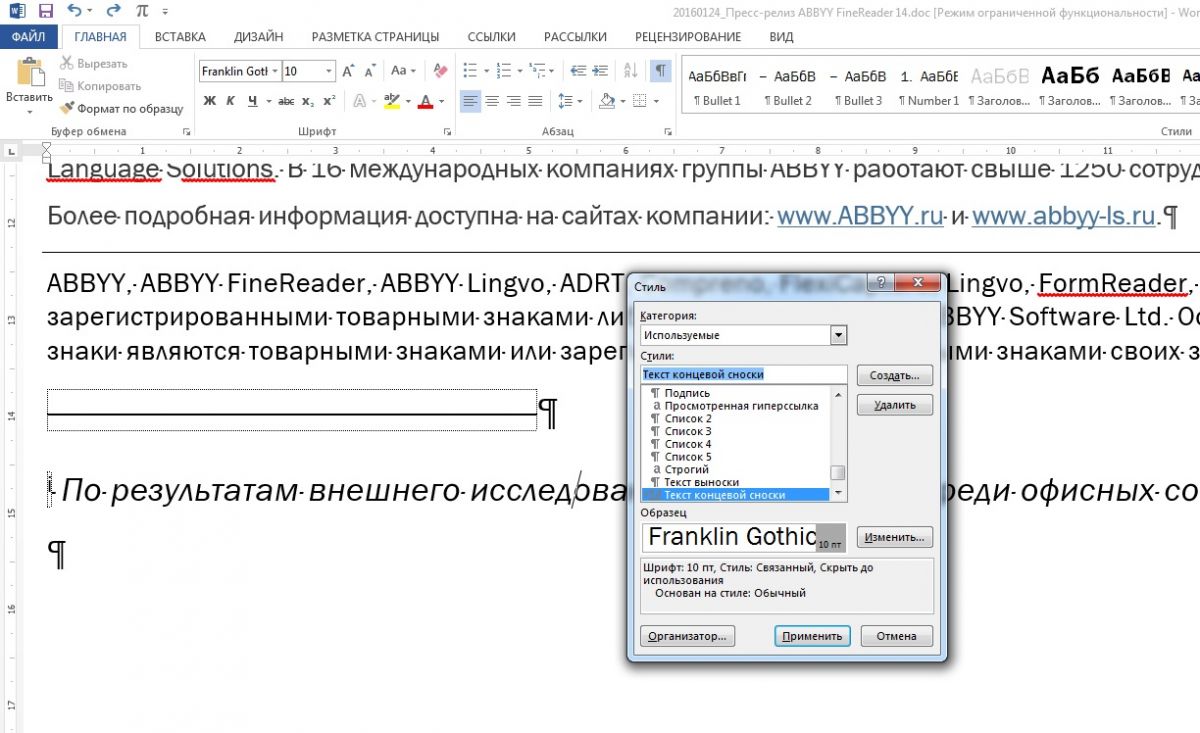1200x733 pixels.
Task: Click the Paste (Вставить) clipboard icon
Action: [x=29, y=74]
